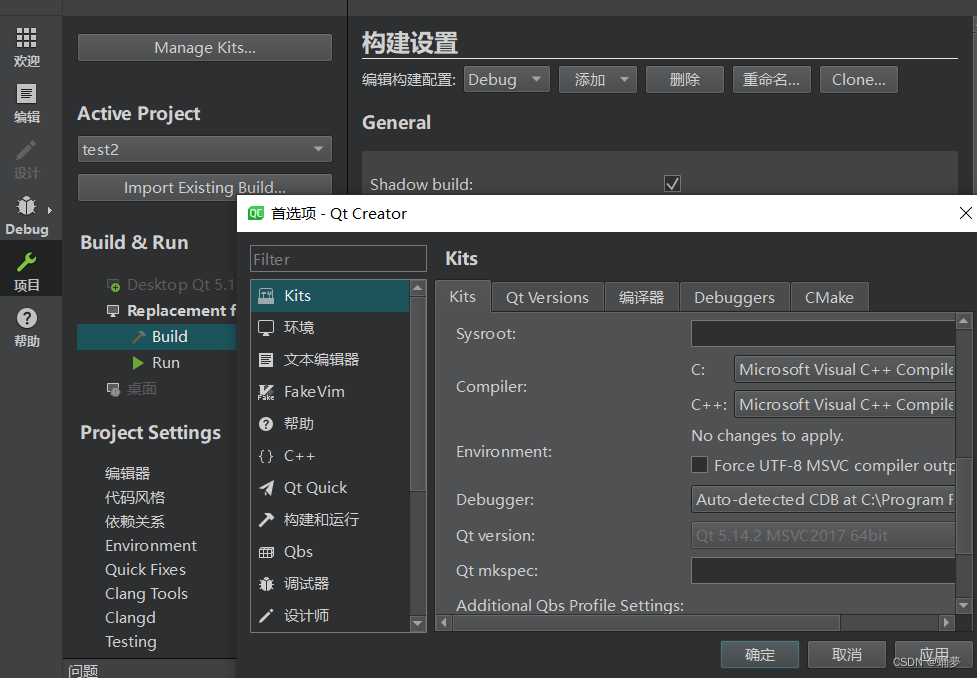Click the text editor icon beside 文本编辑器
The image size is (977, 678).
pos(266,360)
